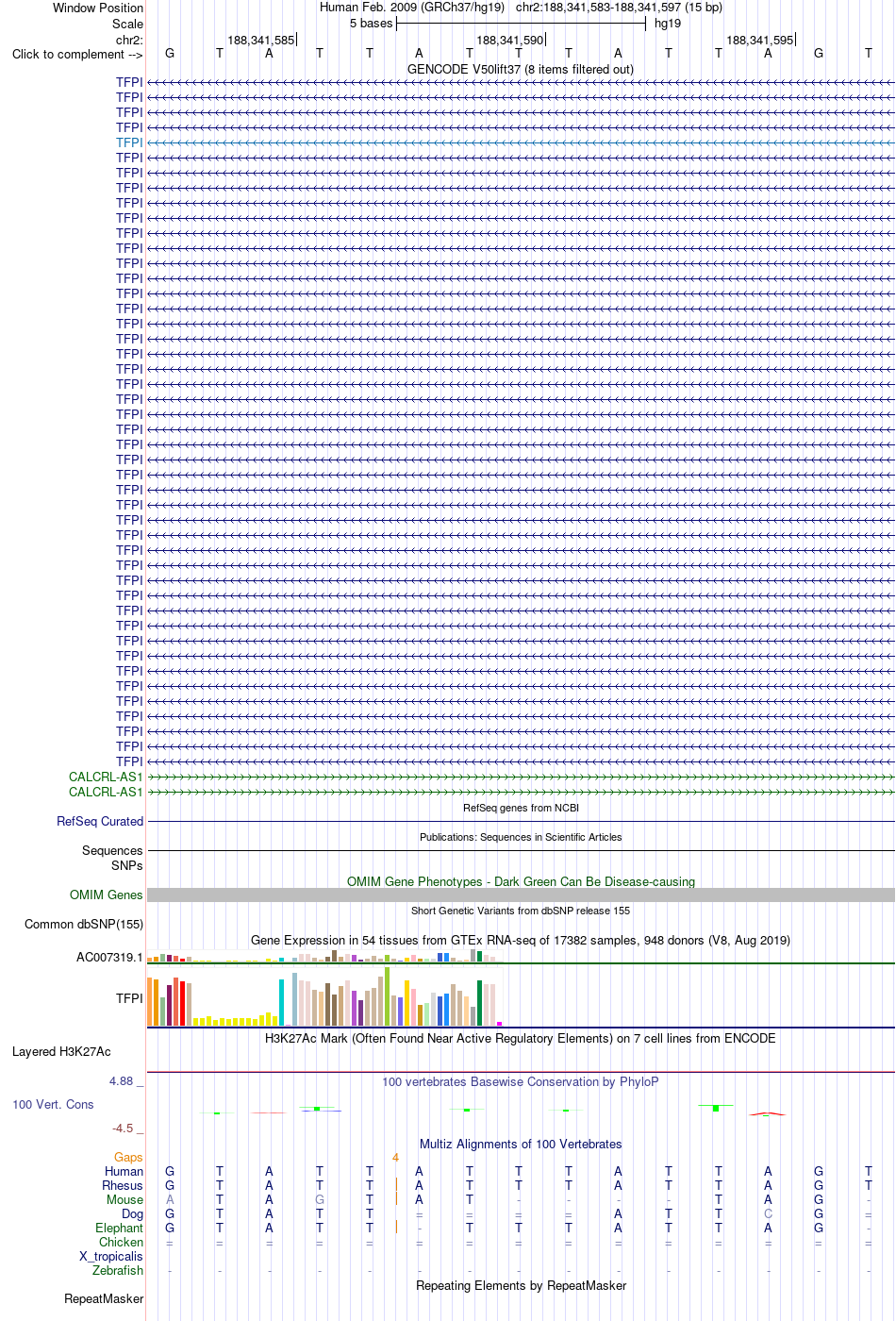The height and width of the screenshot is (1321, 896).
Task: Click the chr2: ruler label
Action: coord(129,40)
